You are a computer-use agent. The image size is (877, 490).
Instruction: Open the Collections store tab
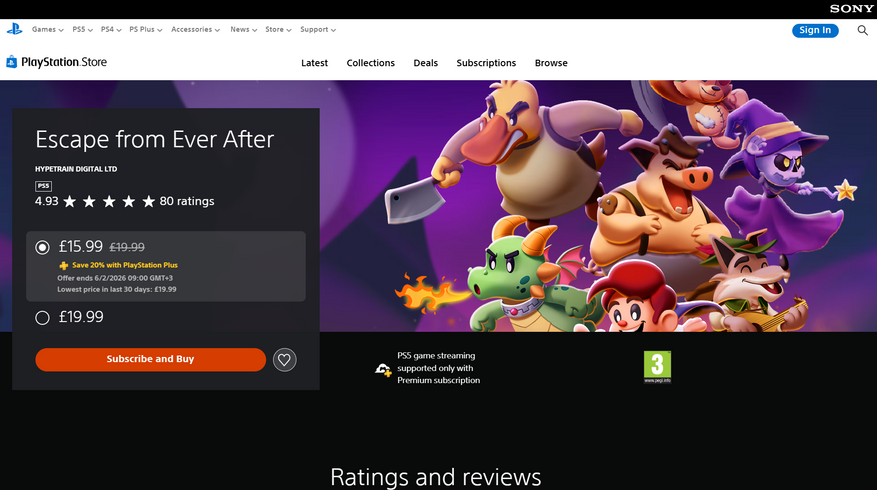[370, 63]
